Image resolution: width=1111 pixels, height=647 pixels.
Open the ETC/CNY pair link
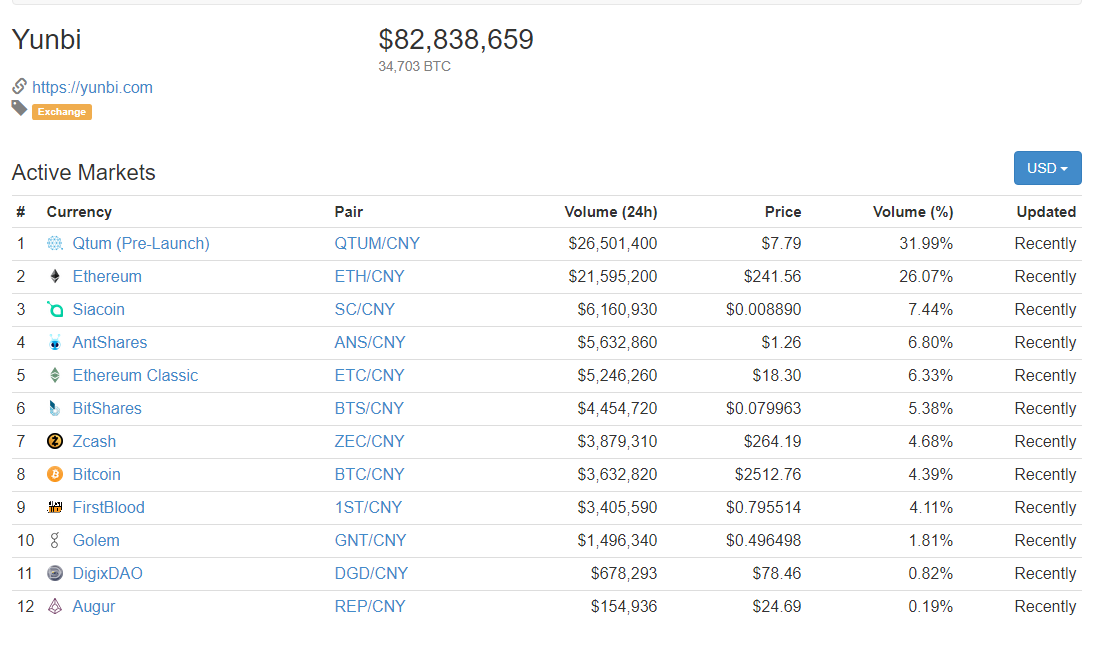[x=369, y=375]
